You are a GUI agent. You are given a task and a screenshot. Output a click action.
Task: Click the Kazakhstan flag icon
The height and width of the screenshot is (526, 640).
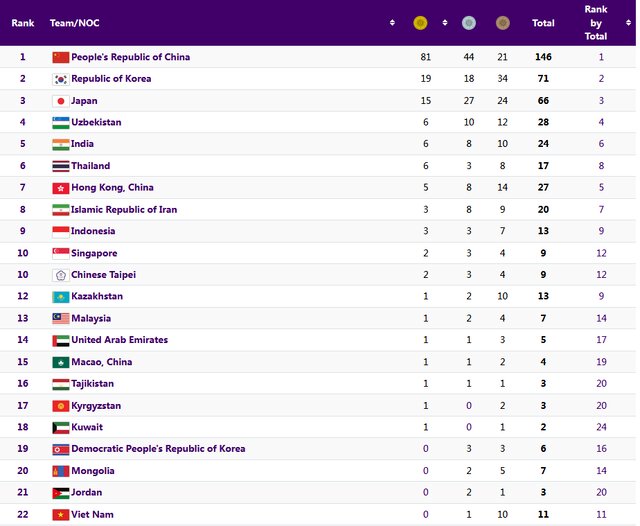tap(60, 297)
